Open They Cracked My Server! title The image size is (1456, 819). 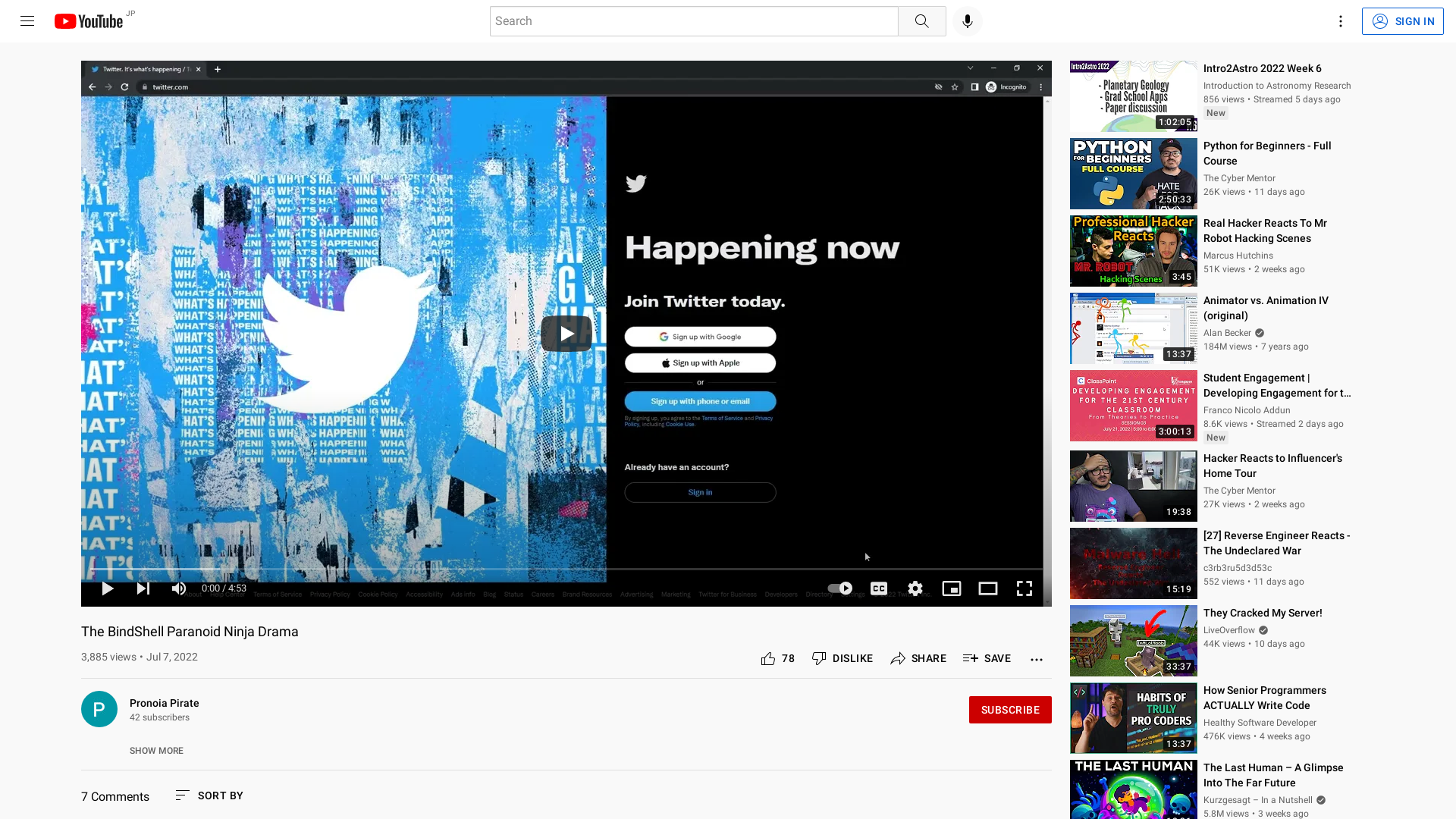click(x=1263, y=613)
